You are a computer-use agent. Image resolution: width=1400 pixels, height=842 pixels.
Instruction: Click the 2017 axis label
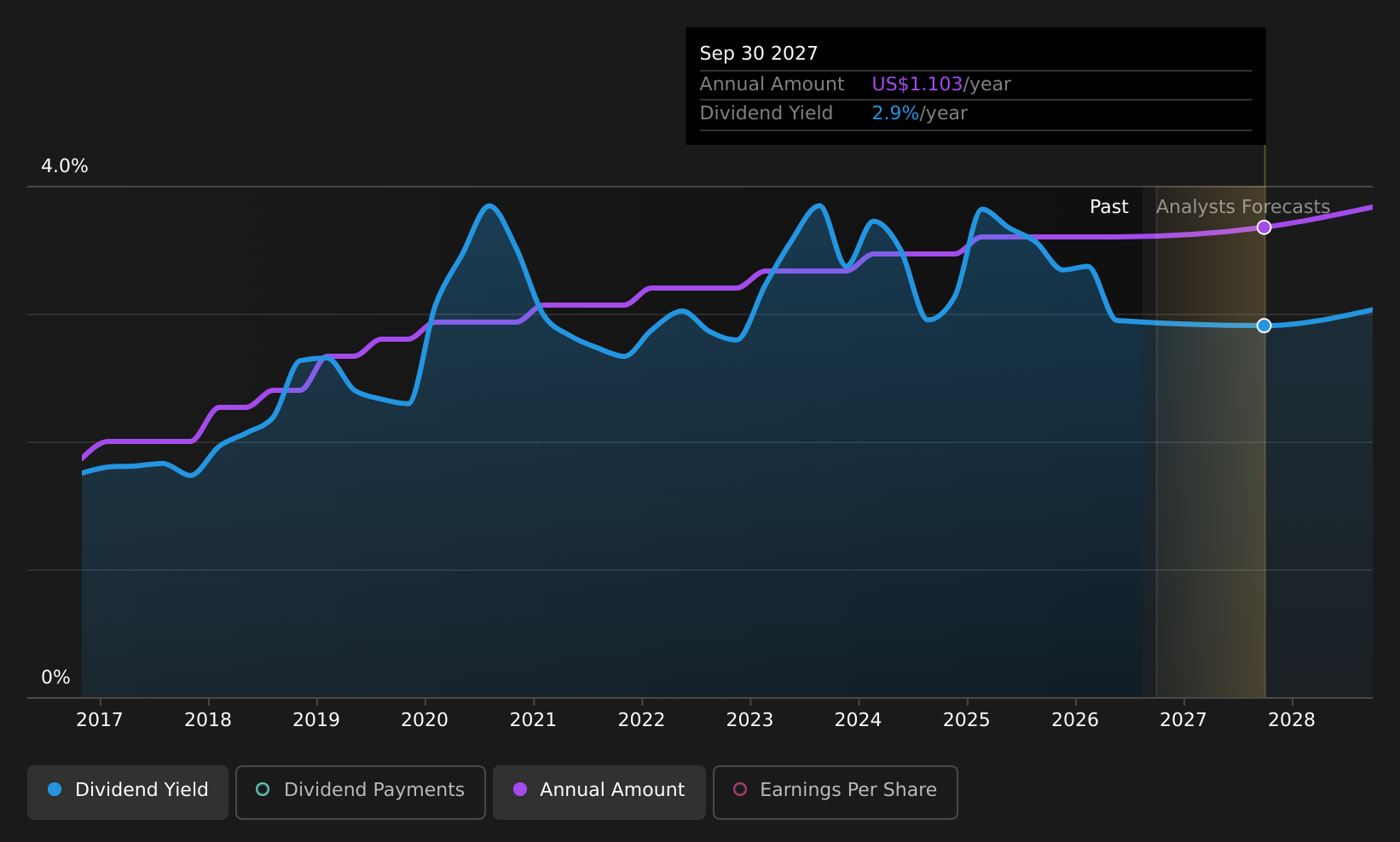click(x=100, y=720)
